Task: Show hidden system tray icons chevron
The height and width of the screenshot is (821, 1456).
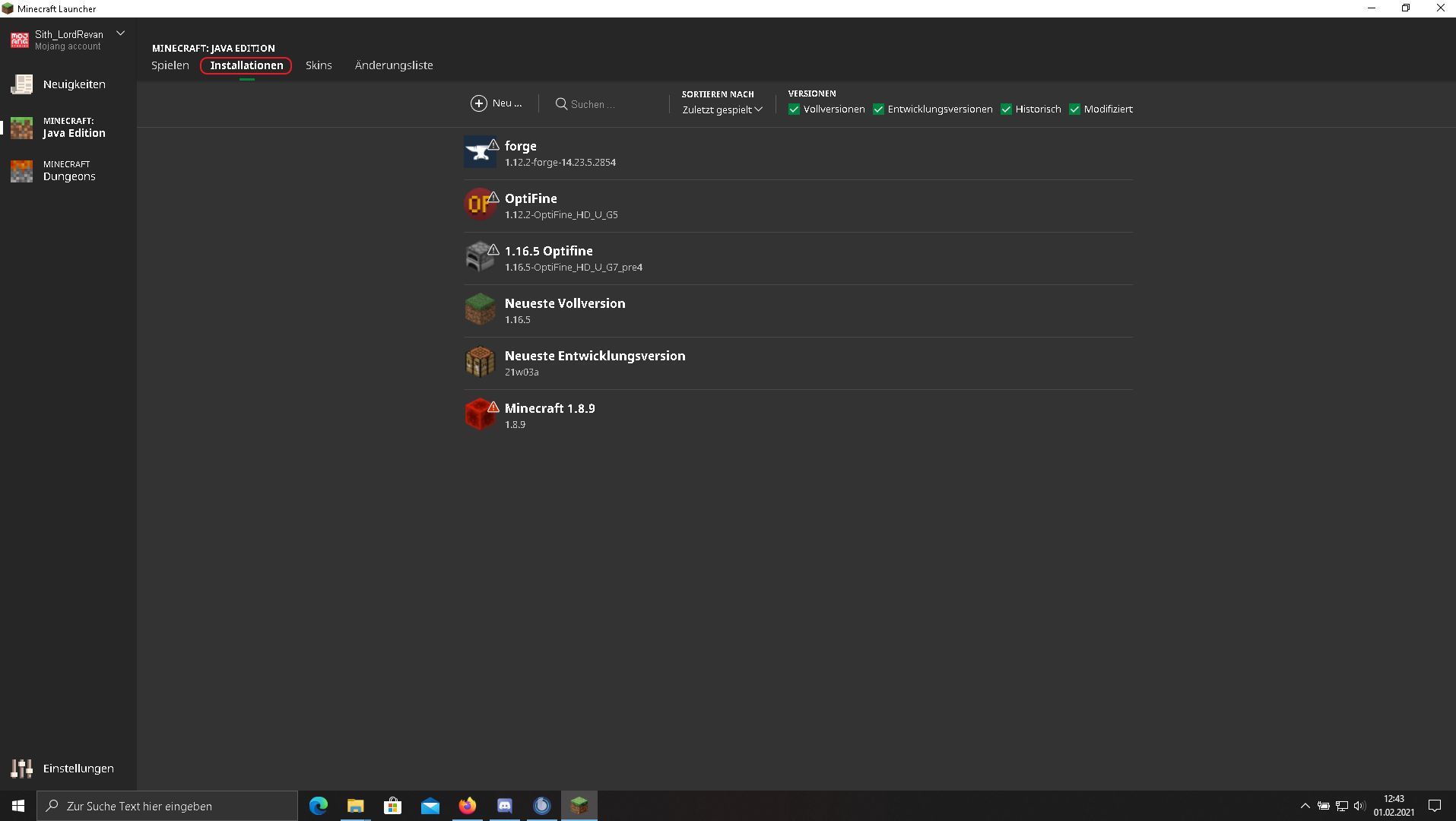Action: click(1305, 806)
